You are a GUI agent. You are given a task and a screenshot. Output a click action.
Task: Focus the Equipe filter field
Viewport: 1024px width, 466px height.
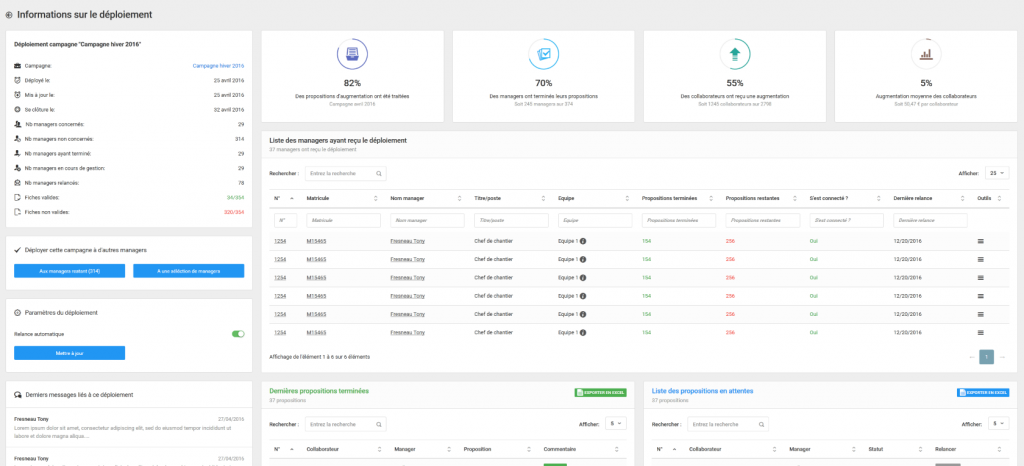(x=595, y=221)
